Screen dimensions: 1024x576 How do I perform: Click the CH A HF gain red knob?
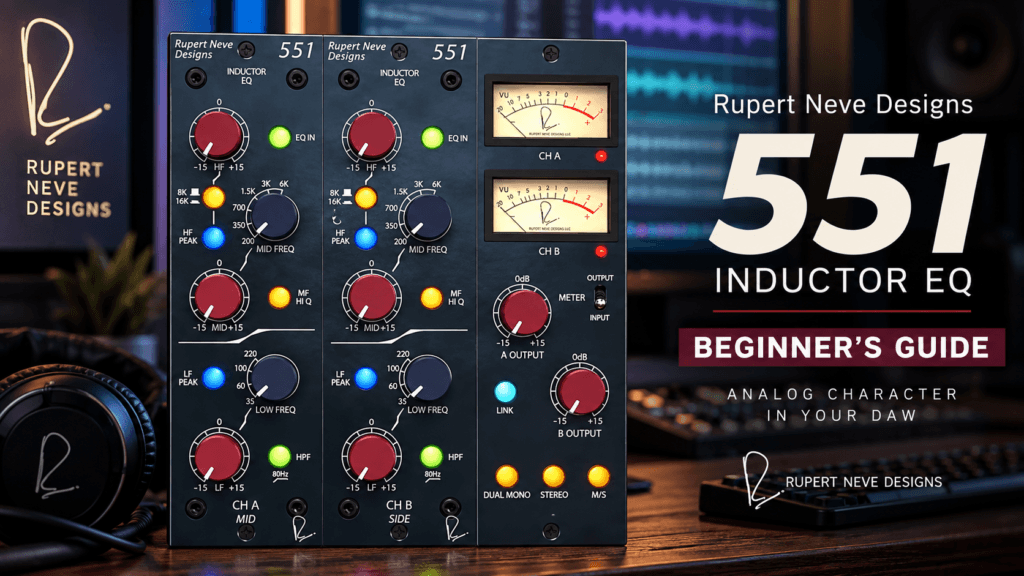[x=218, y=135]
